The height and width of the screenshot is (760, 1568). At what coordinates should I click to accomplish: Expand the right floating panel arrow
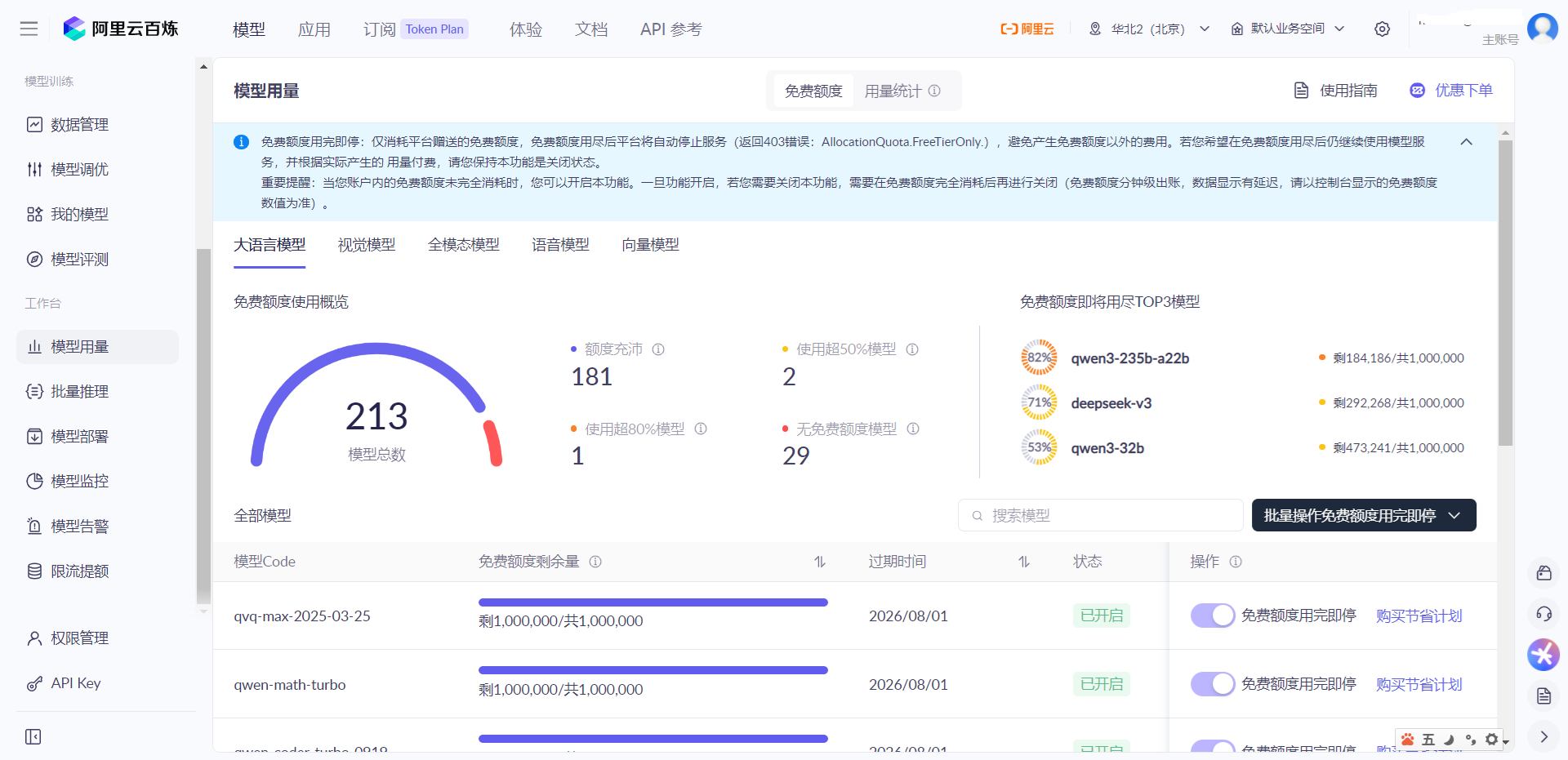(1543, 736)
